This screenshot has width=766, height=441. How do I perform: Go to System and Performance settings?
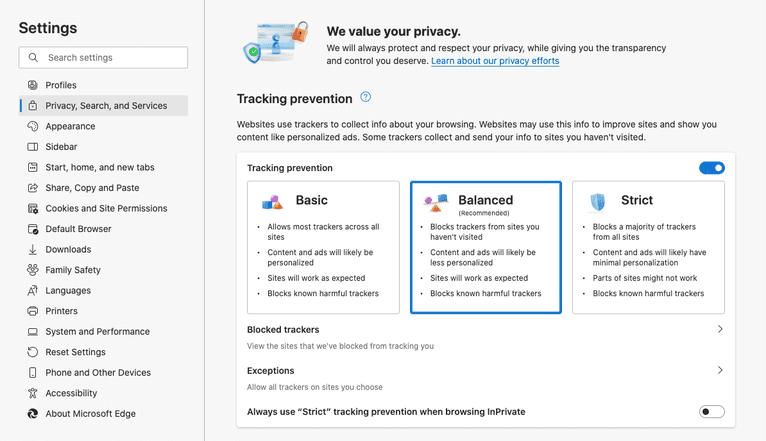(x=97, y=331)
